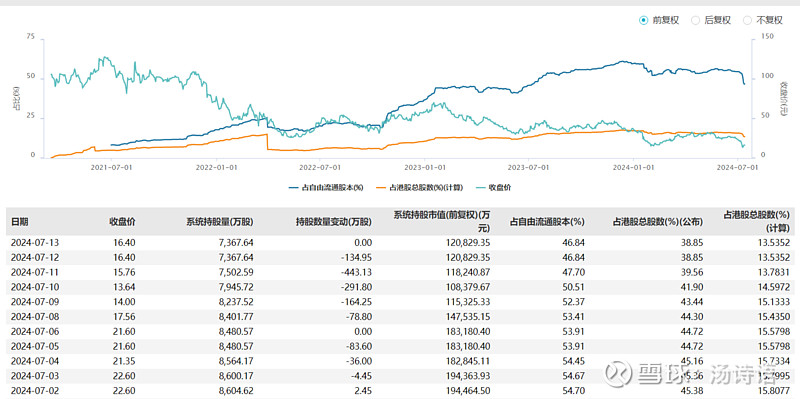Sort by the 收盘价 column header
The image size is (800, 399).
point(122,222)
